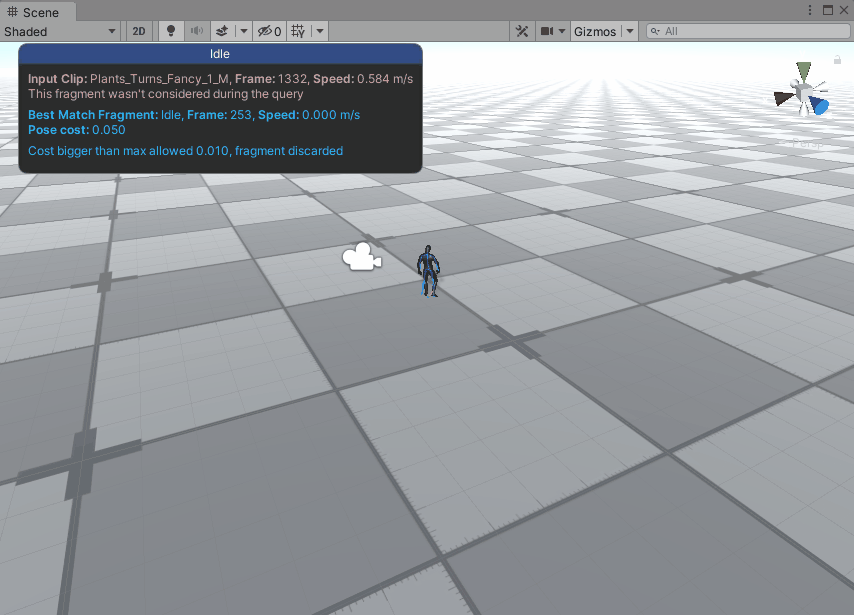Close the Scene window
The height and width of the screenshot is (615, 854).
point(844,10)
